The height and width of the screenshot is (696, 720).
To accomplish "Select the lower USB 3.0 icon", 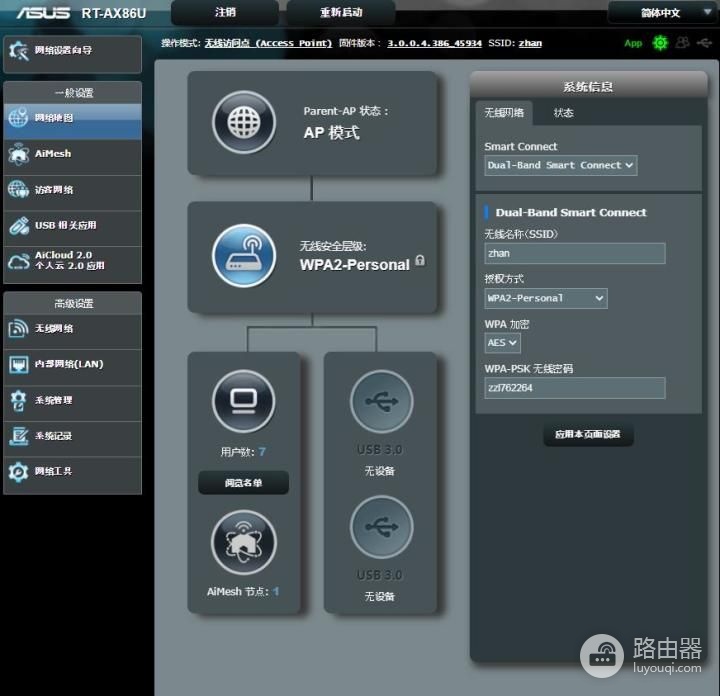I will (381, 527).
